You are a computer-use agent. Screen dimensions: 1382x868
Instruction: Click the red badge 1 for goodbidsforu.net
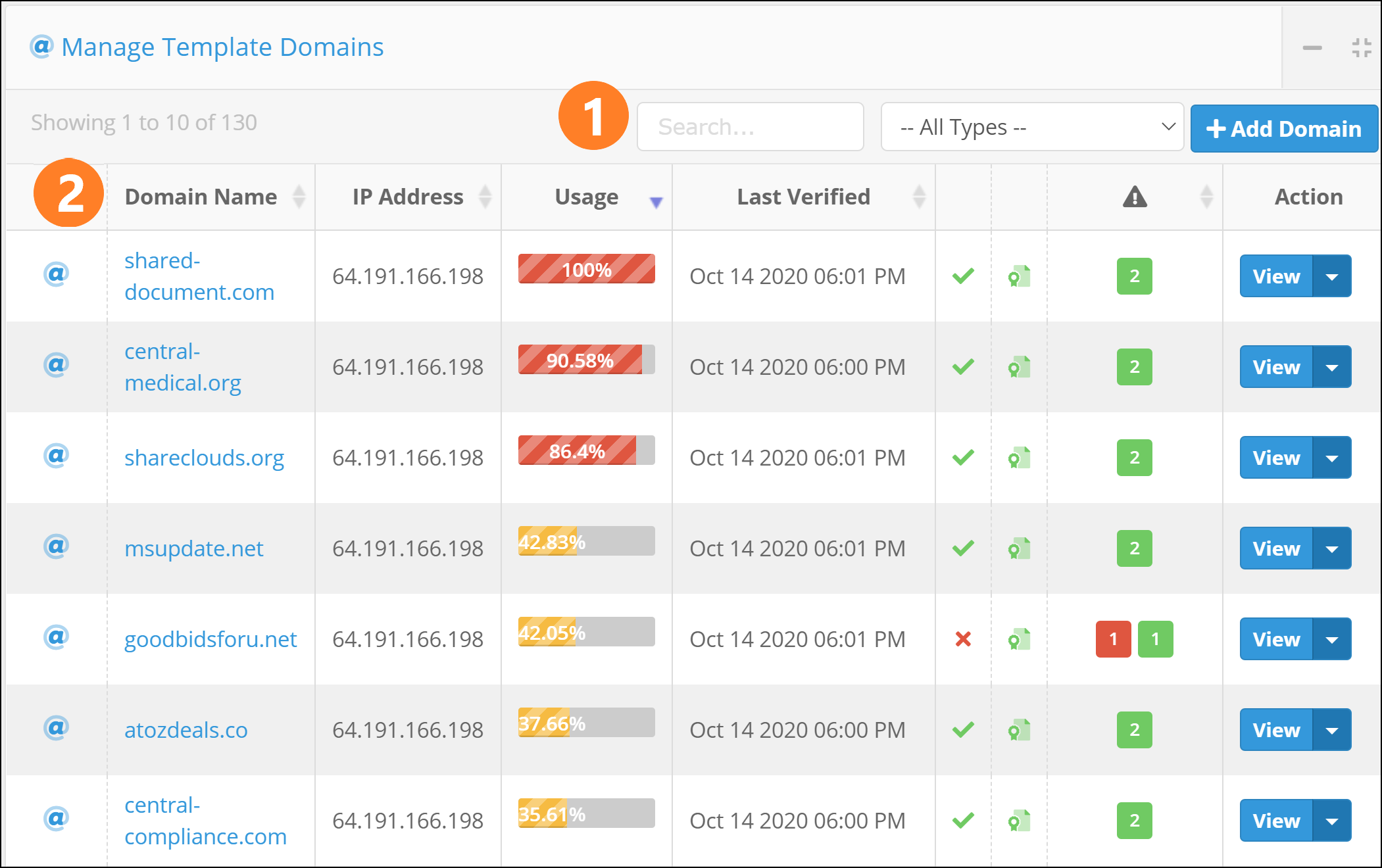[1113, 639]
